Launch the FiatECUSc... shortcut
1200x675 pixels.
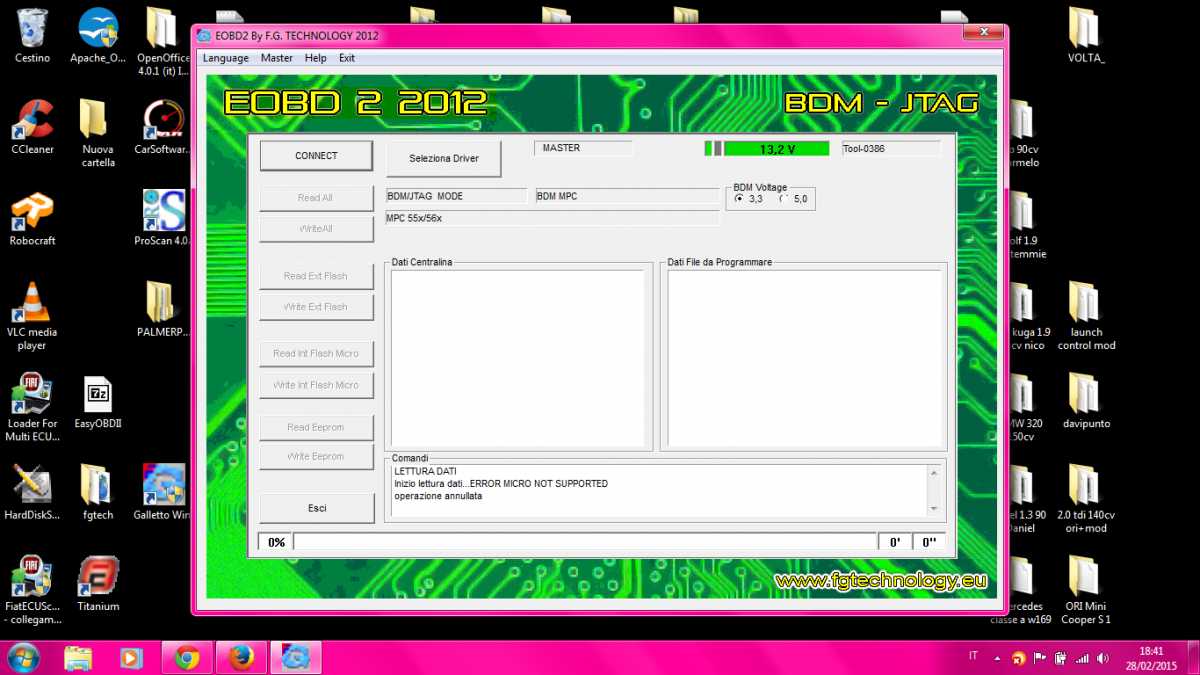(32, 591)
